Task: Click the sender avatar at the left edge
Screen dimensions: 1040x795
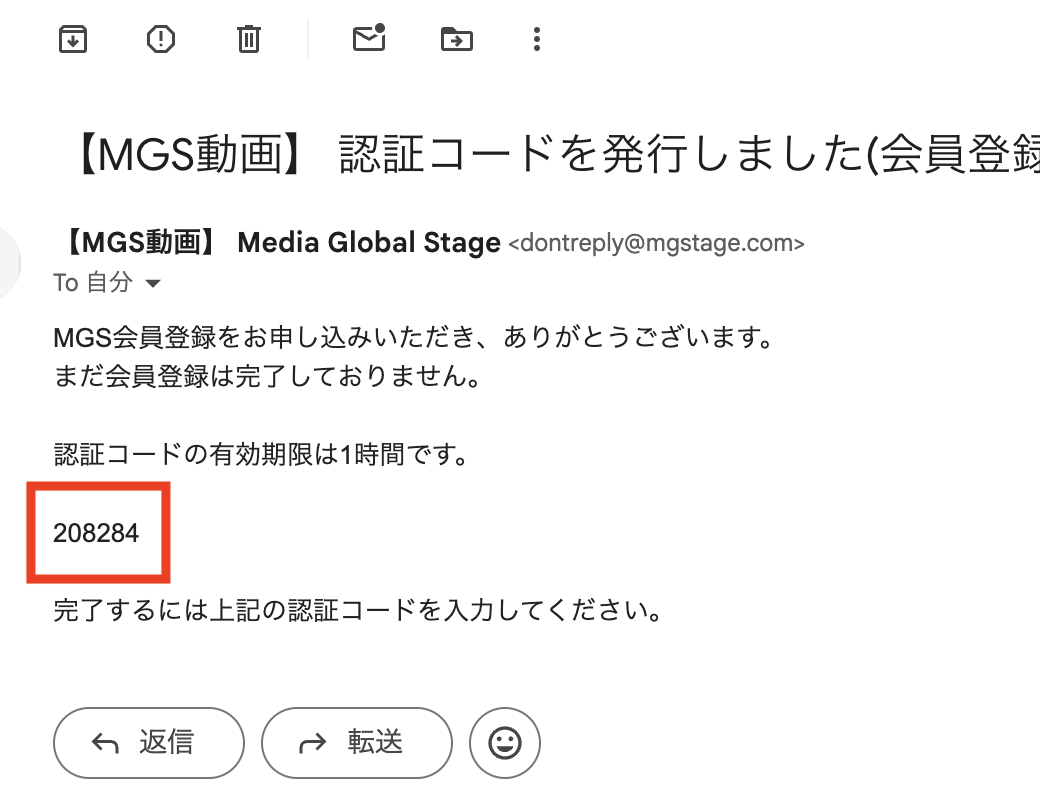Action: [8, 262]
